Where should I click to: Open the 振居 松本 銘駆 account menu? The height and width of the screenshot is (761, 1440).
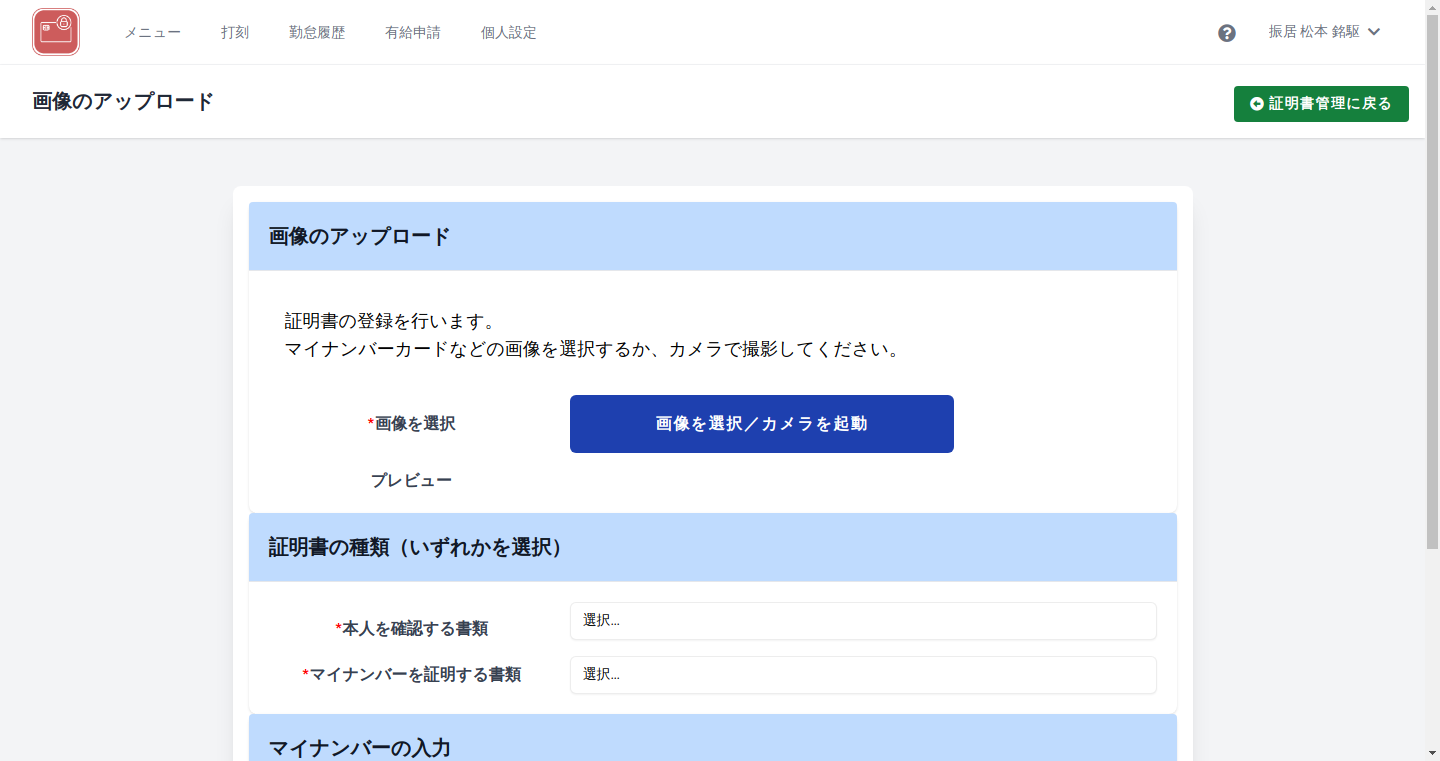click(1324, 32)
